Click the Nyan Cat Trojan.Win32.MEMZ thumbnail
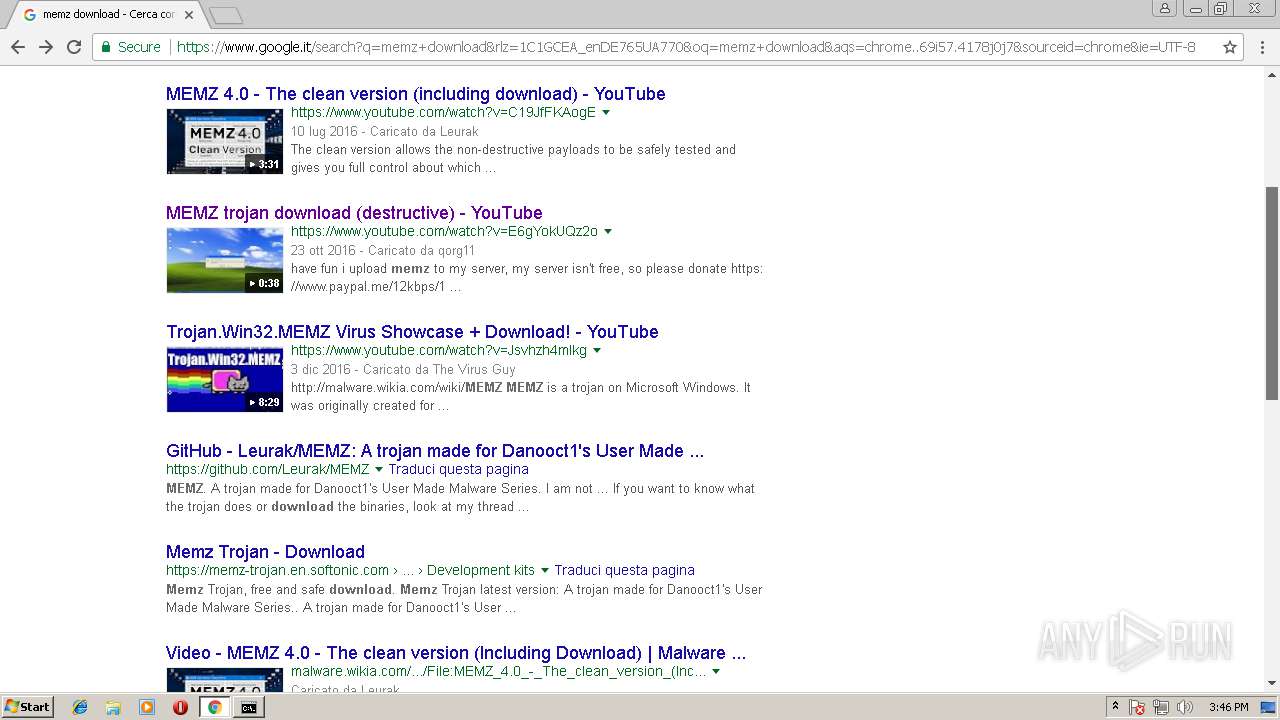Viewport: 1280px width, 720px height. pos(225,379)
